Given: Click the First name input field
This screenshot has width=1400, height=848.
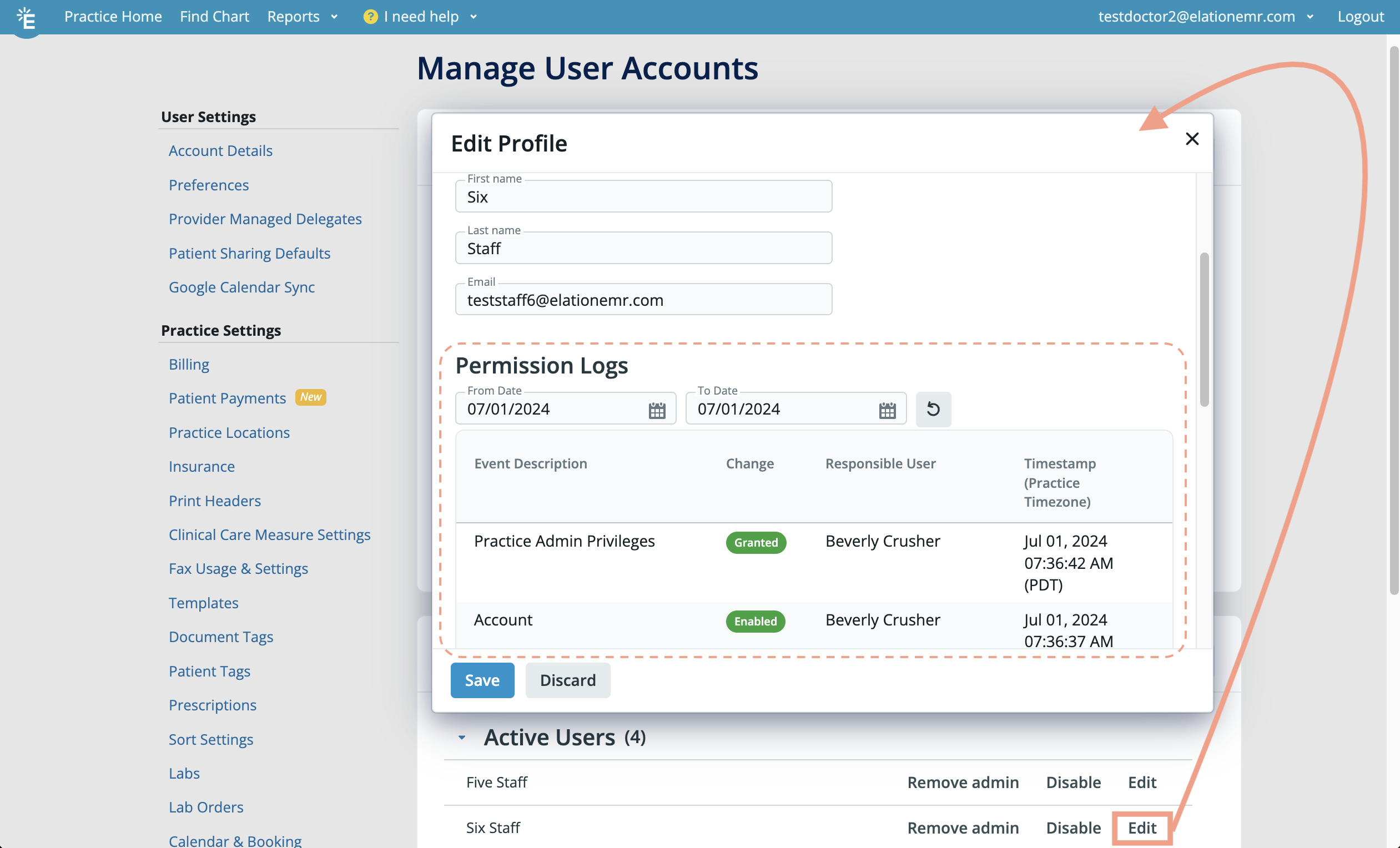Looking at the screenshot, I should click(644, 196).
